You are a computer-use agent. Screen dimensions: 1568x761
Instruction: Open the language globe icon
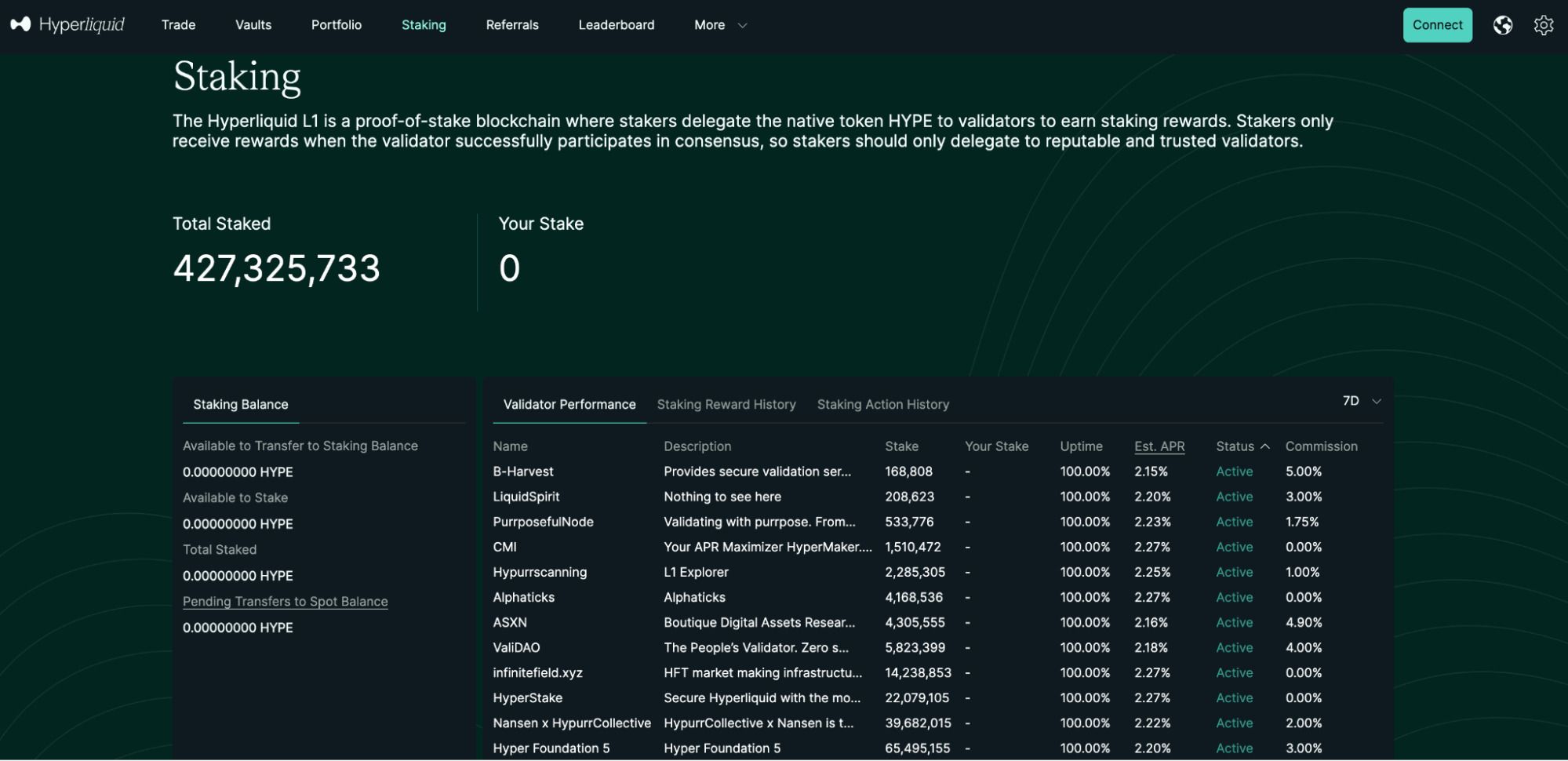pyautogui.click(x=1502, y=25)
